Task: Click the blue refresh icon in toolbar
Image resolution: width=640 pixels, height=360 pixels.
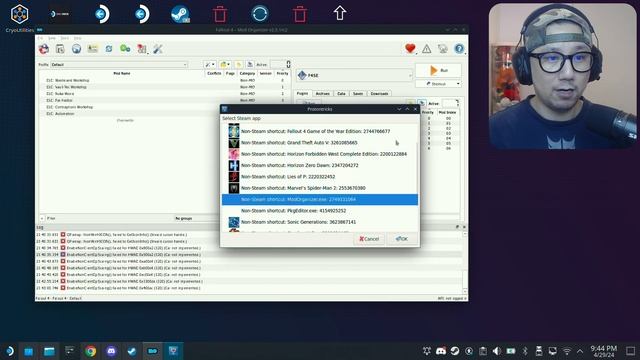Action: (x=109, y=49)
